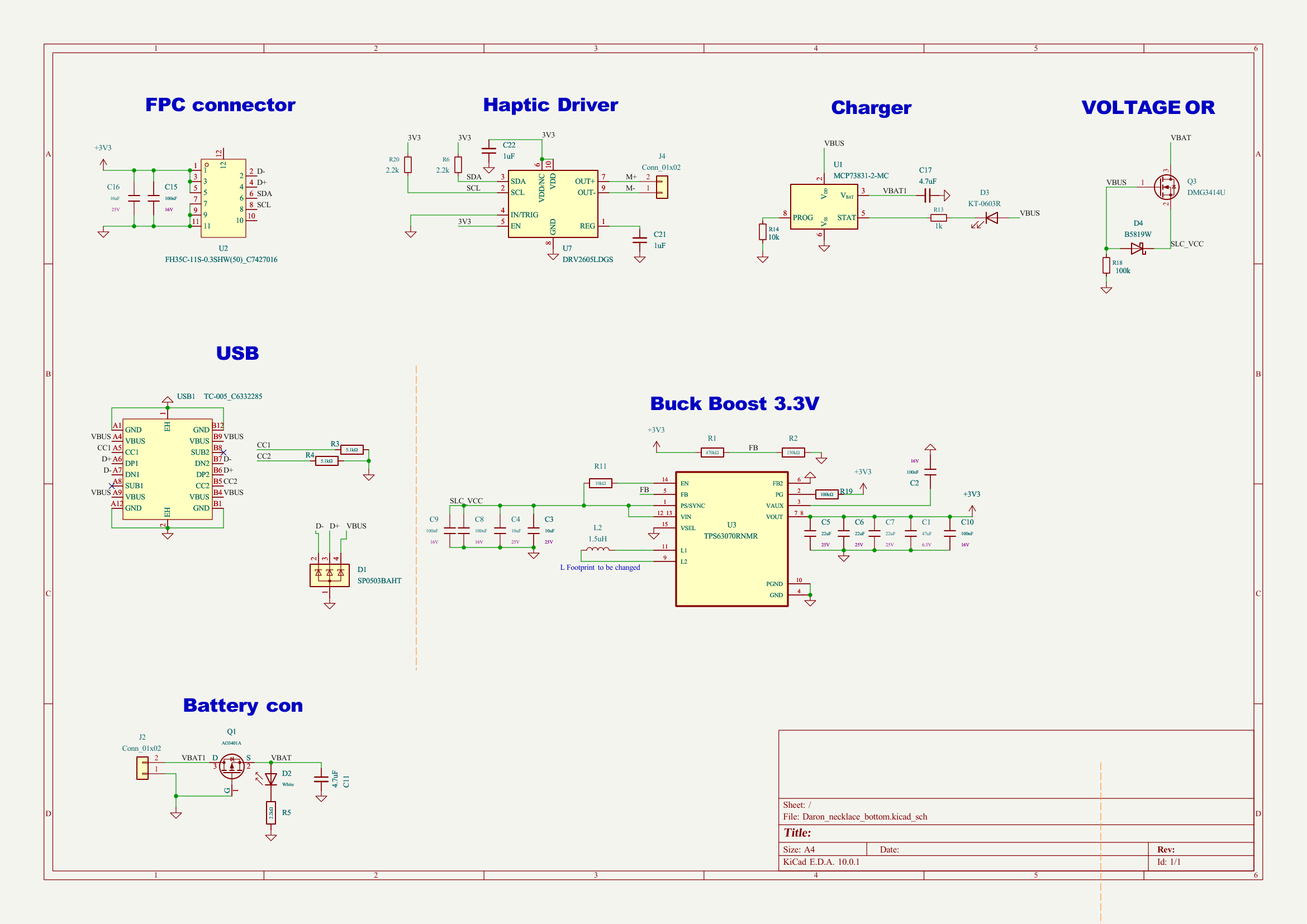Screen dimensions: 1307x924
Task: Select output capacitor C6 symbol
Action: click(844, 534)
